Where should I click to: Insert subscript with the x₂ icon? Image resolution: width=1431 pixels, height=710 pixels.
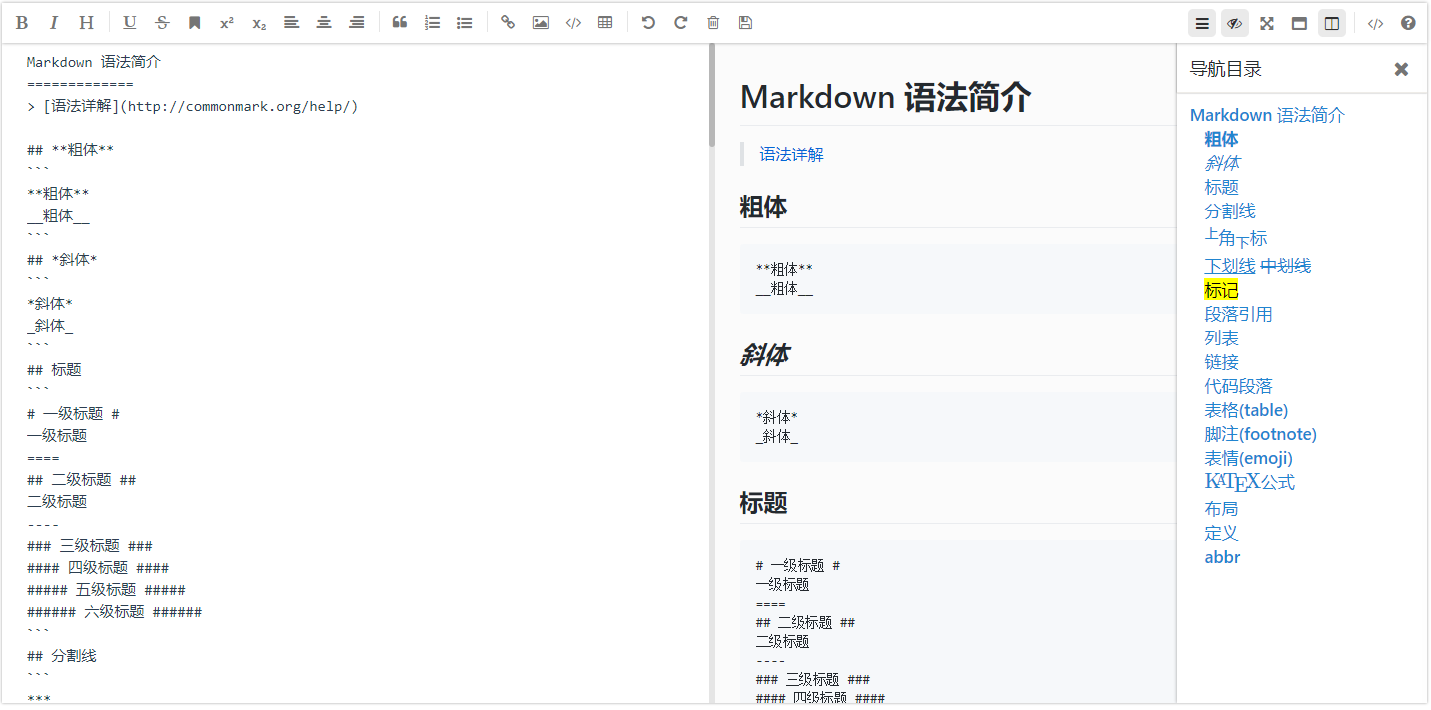coord(259,23)
